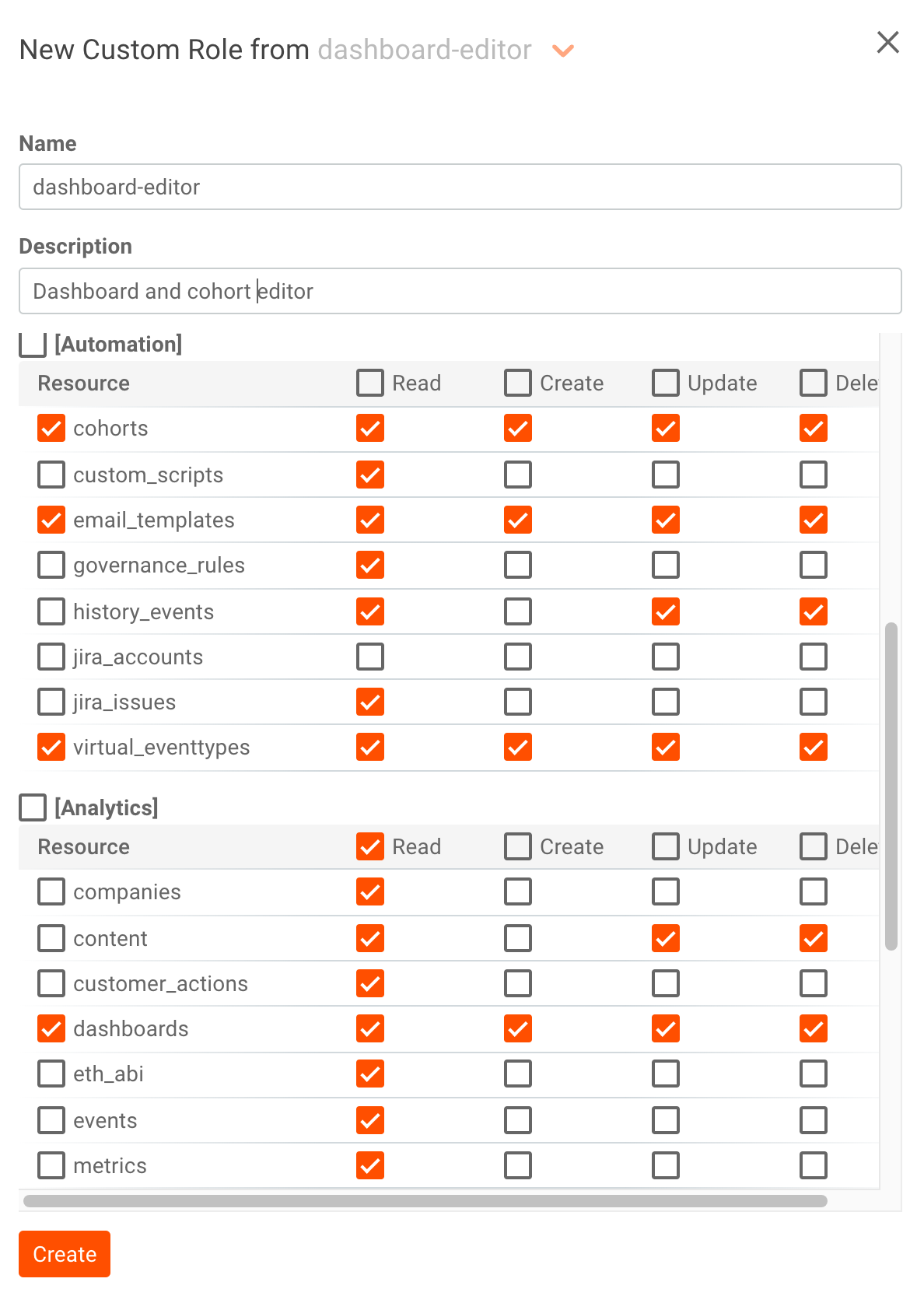The image size is (924, 1296).
Task: Toggle the [Analytics] group checkbox
Action: click(32, 807)
